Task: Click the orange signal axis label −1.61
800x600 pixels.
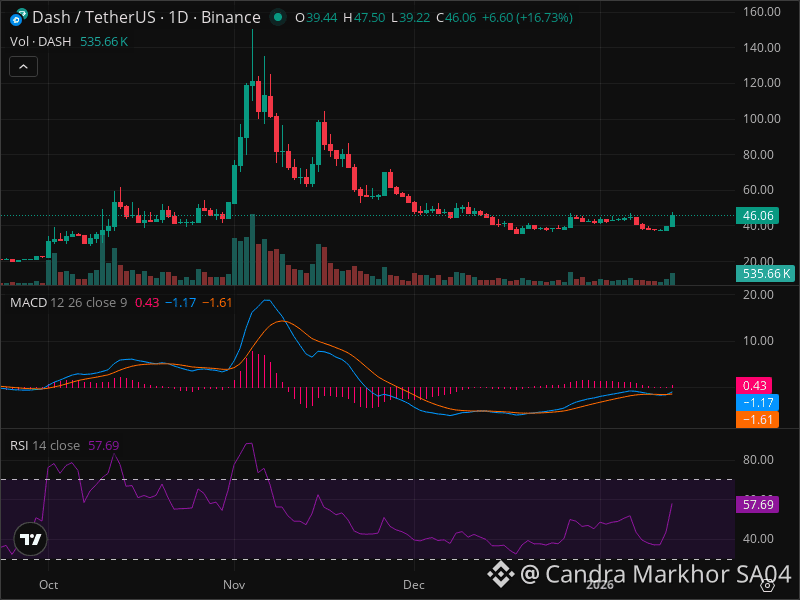Action: pos(757,419)
